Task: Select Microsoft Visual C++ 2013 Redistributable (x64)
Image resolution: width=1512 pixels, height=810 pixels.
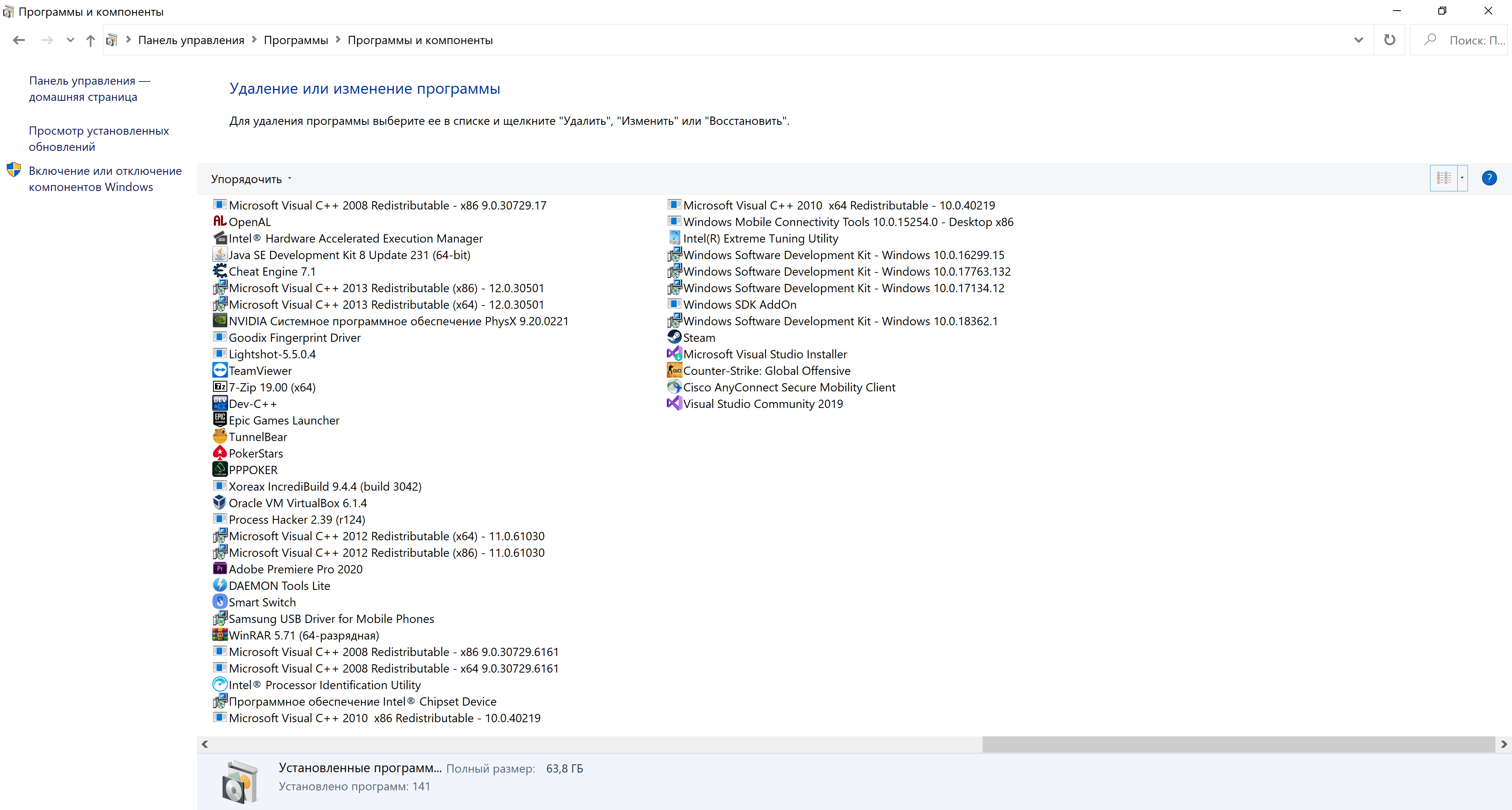Action: point(378,305)
